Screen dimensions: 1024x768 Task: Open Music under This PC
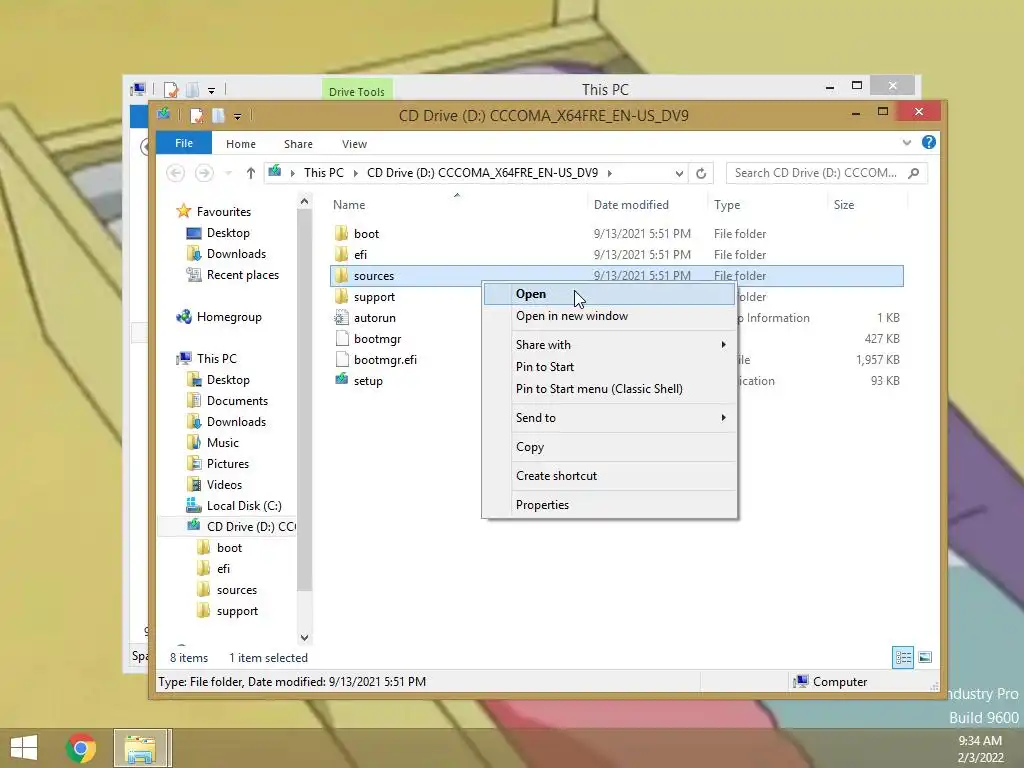(223, 443)
